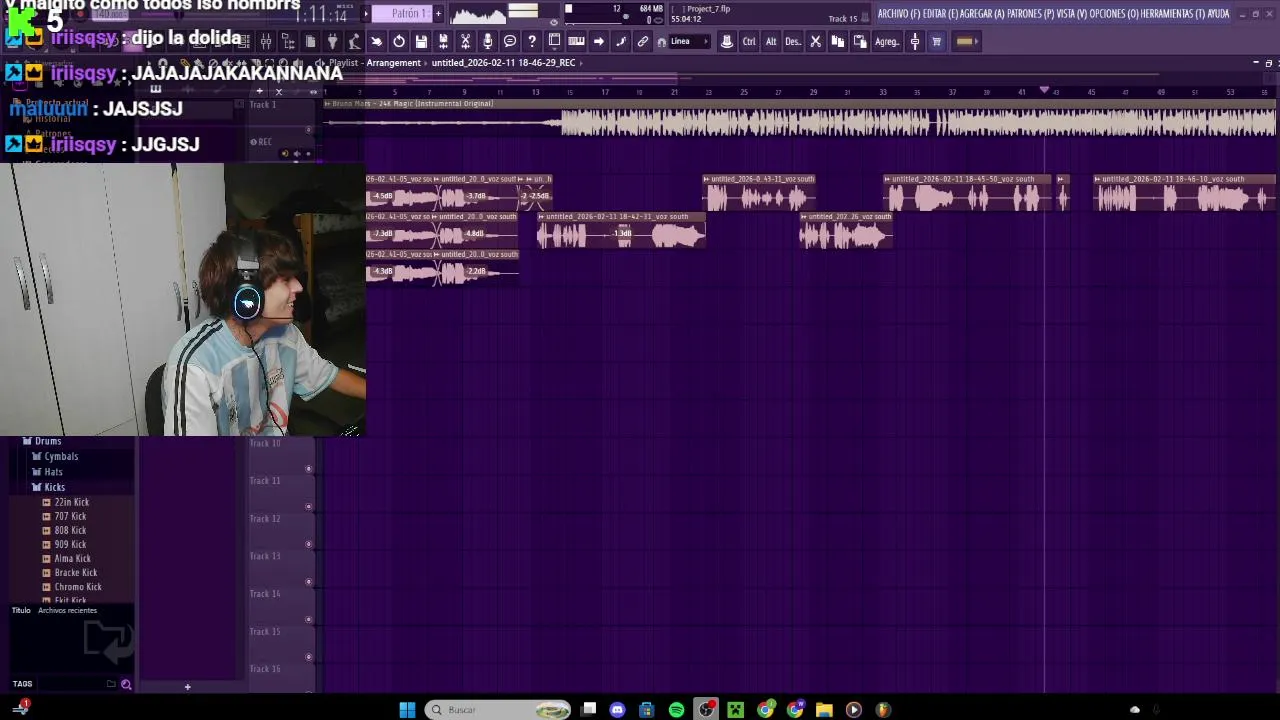The image size is (1280, 720).
Task: Open the AGREGAR (A) menu
Action: (982, 14)
